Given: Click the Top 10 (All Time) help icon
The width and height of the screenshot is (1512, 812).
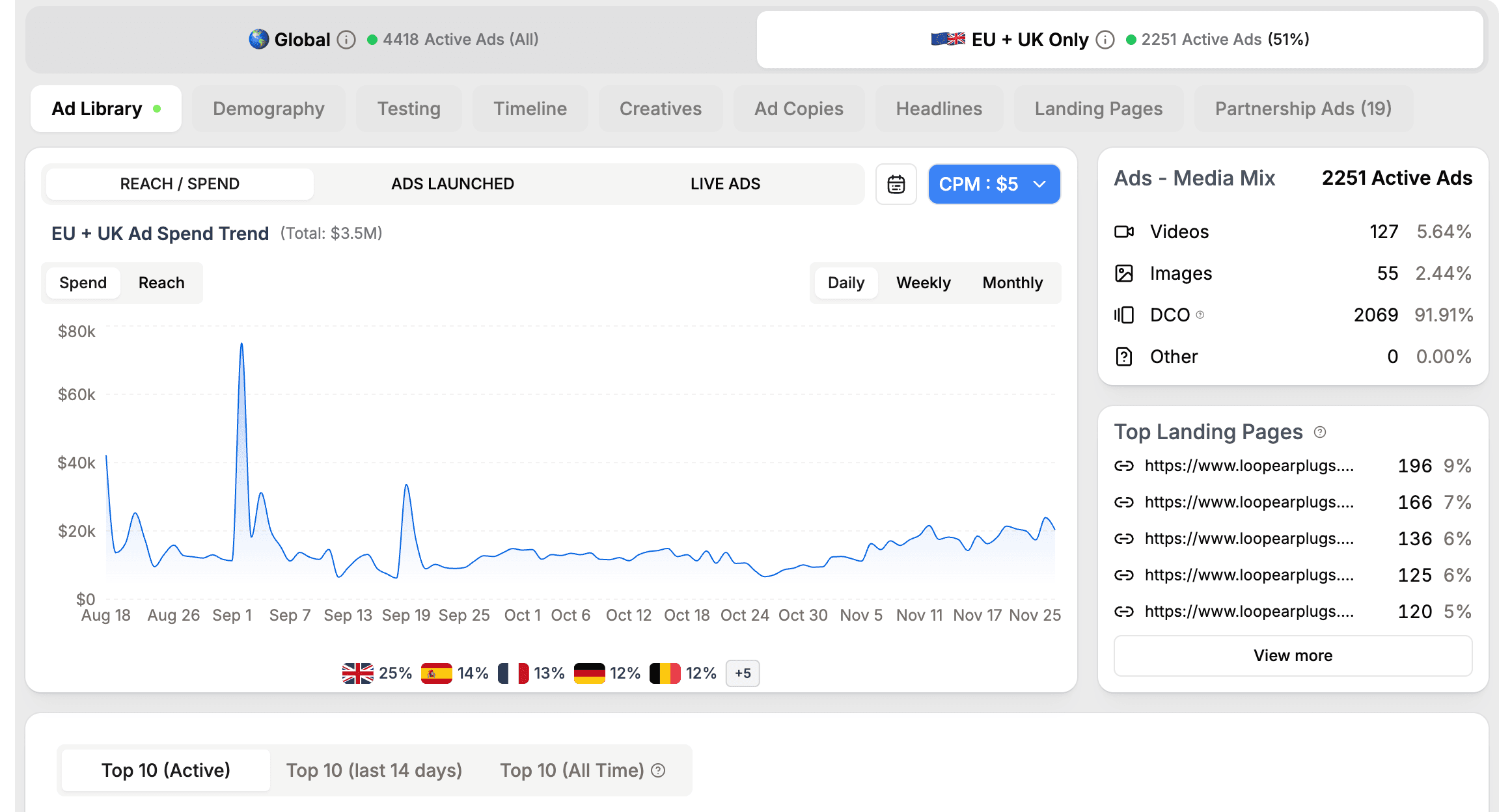Looking at the screenshot, I should (x=659, y=770).
